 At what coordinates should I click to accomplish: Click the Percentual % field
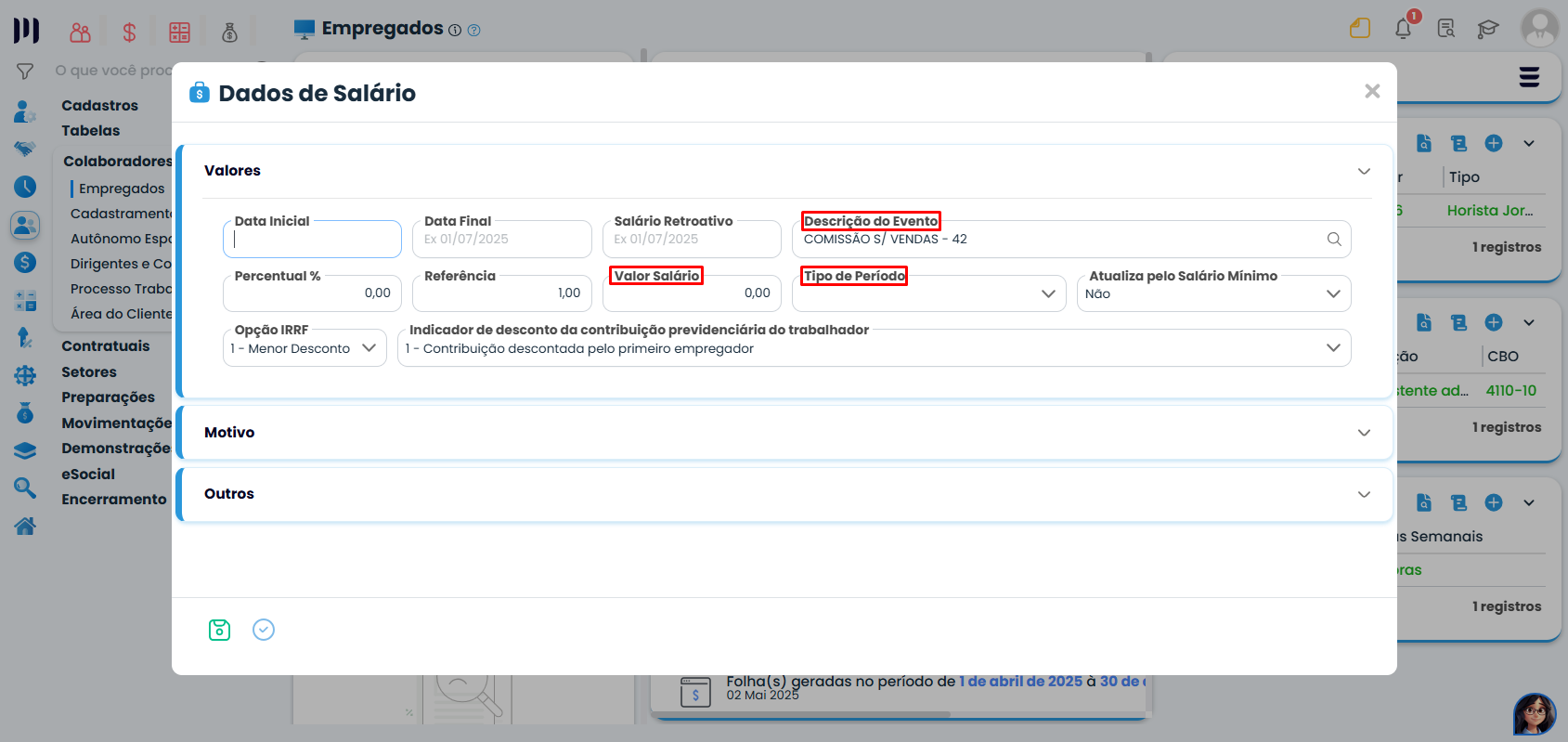(312, 293)
